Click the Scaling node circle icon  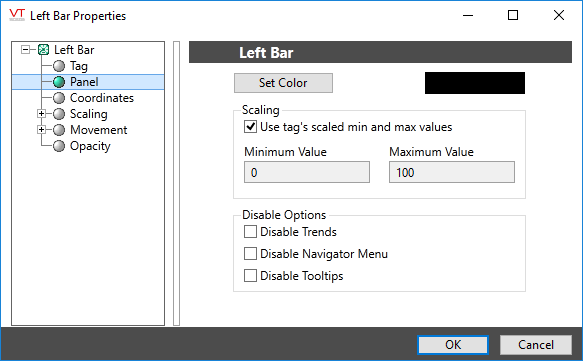pos(59,114)
